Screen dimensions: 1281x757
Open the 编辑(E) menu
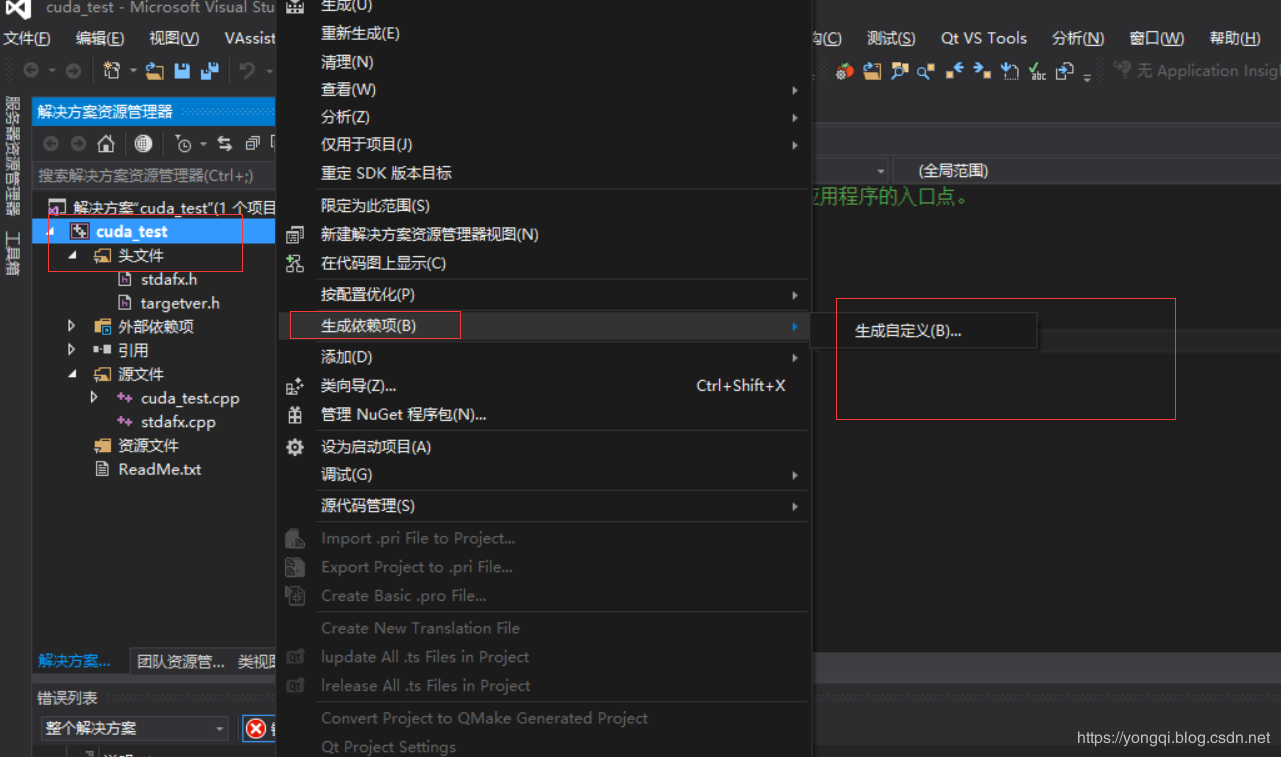point(100,38)
